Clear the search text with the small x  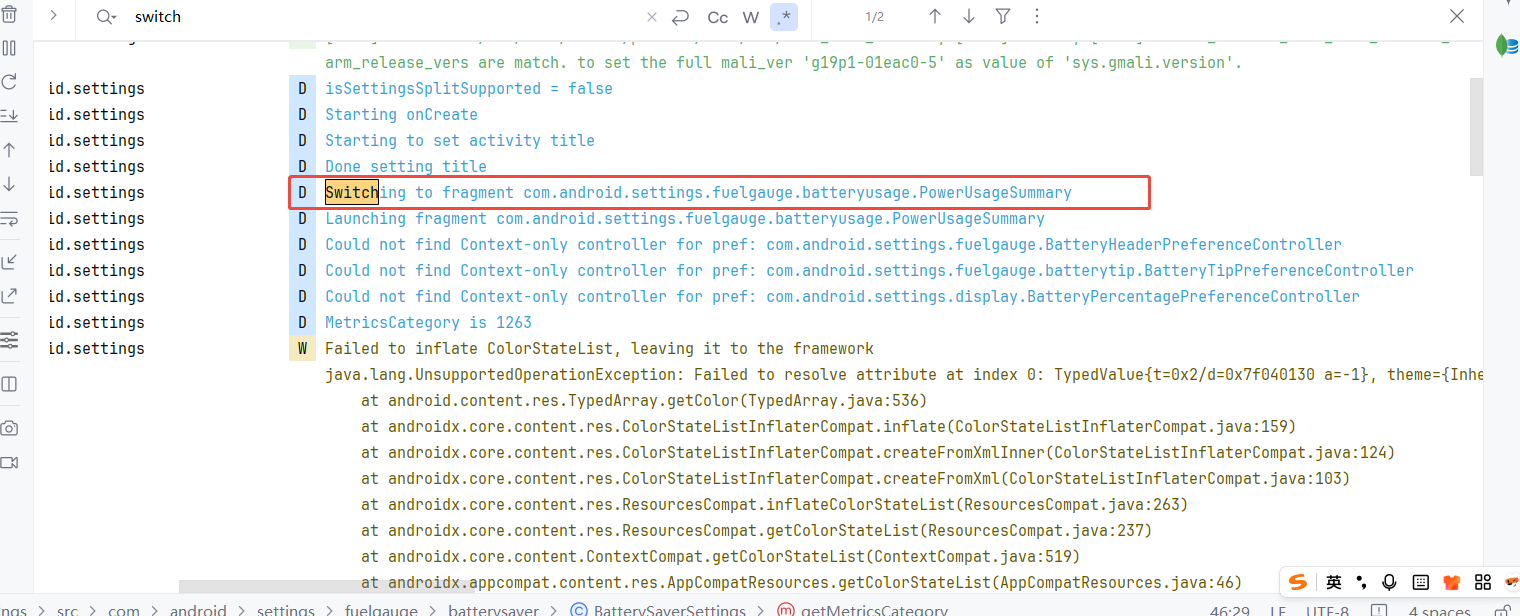(652, 17)
